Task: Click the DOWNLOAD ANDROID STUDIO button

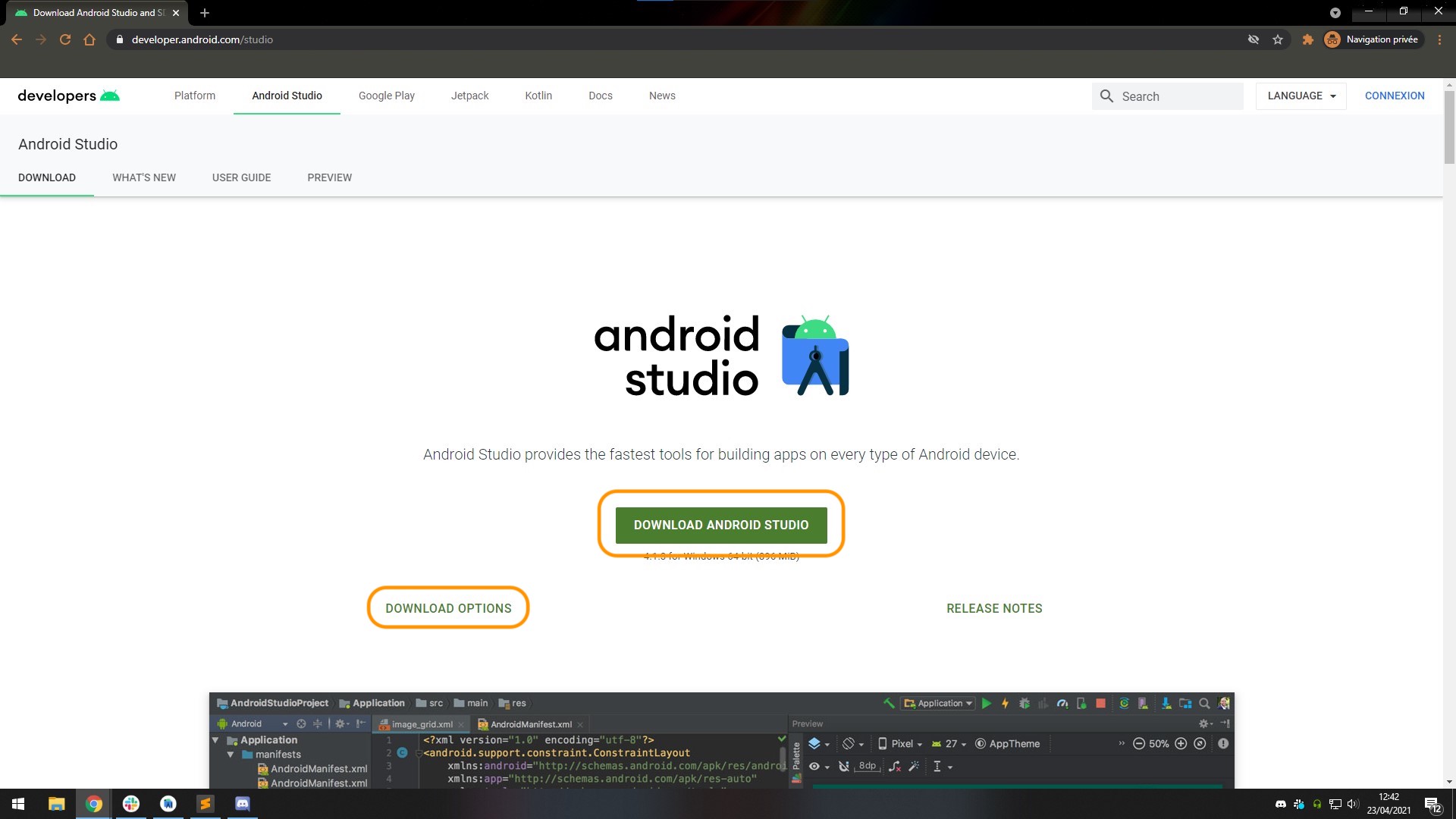Action: tap(721, 525)
